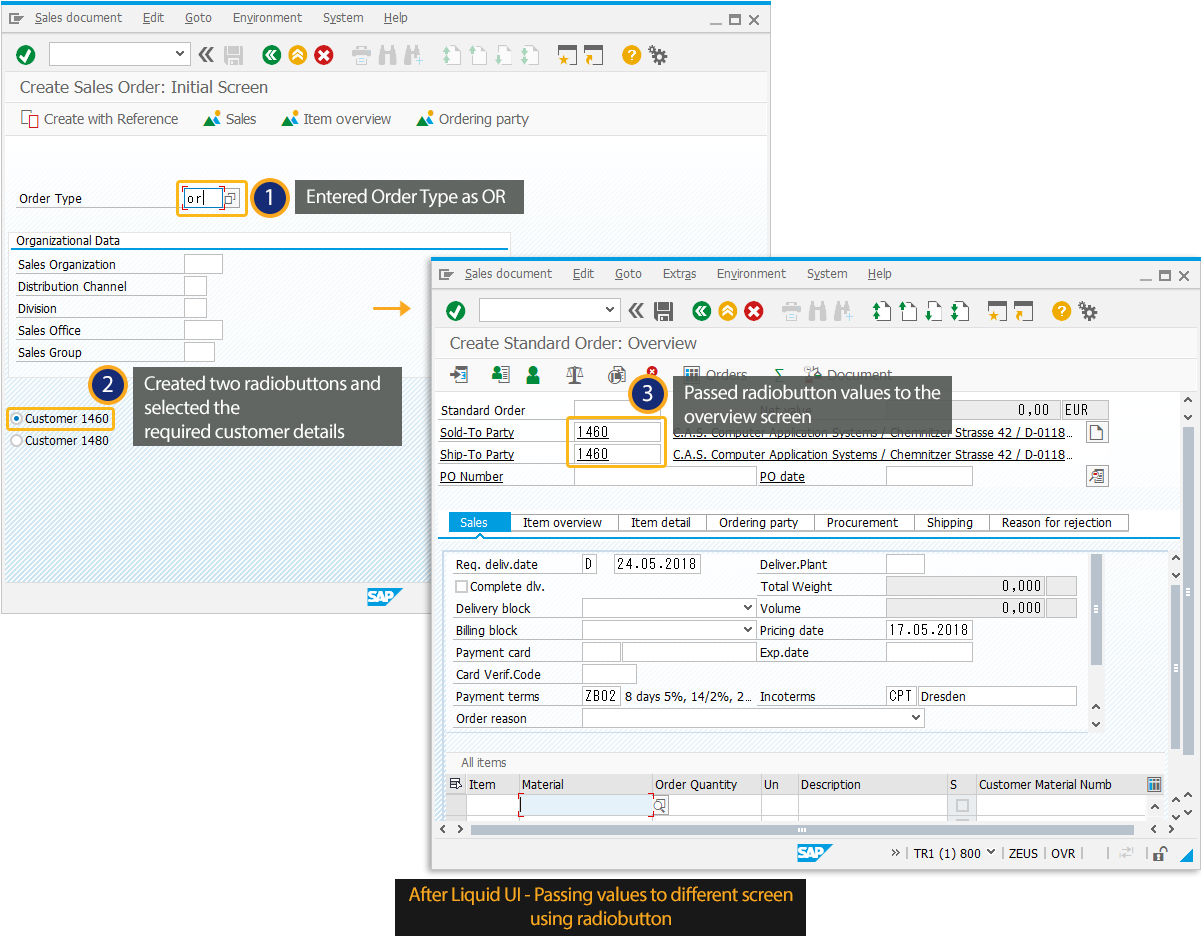Viewport: 1201px width, 936px height.
Task: Expand the Delivery block dropdown
Action: [748, 608]
